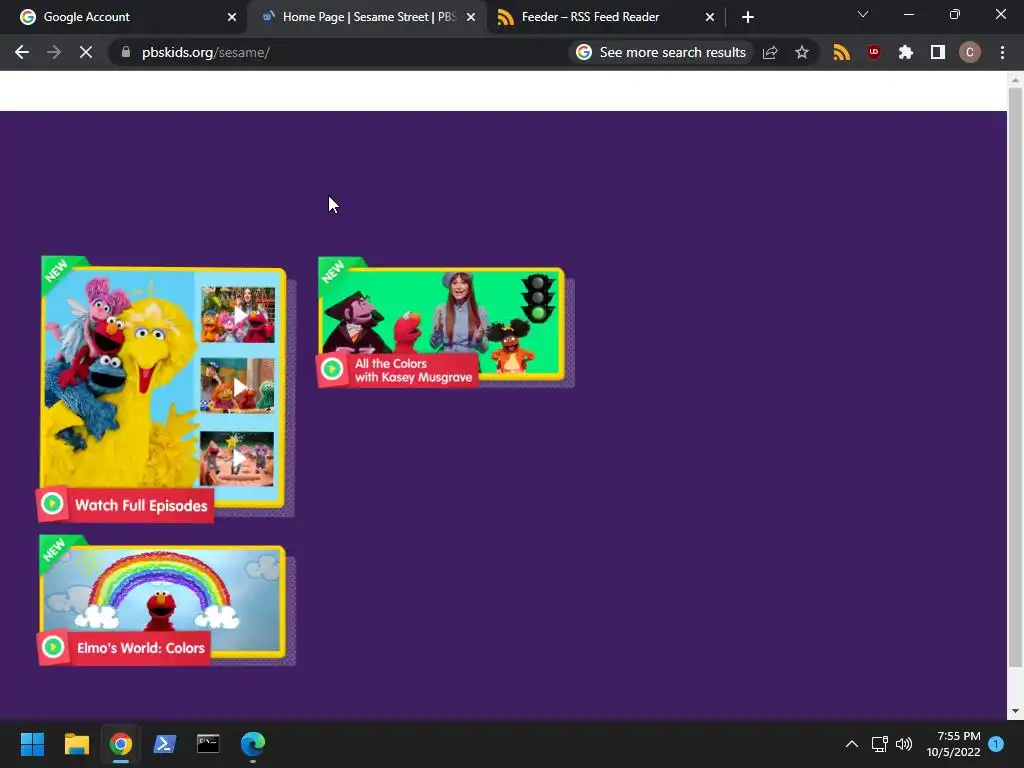Go back to the previous page
The height and width of the screenshot is (768, 1024).
click(22, 52)
